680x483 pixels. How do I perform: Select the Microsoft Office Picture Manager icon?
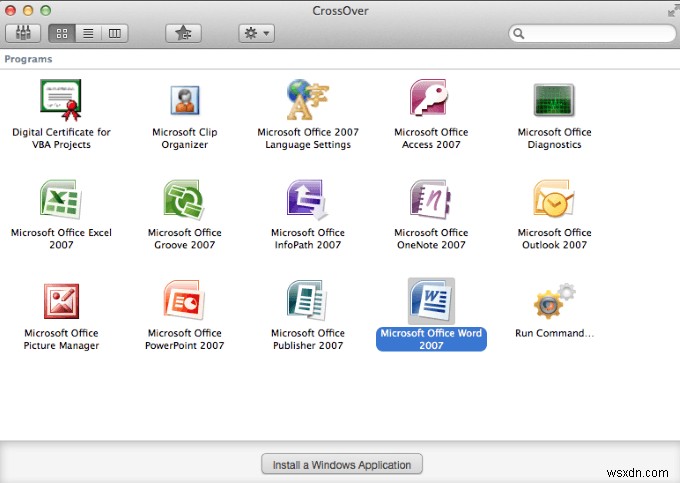[61, 301]
